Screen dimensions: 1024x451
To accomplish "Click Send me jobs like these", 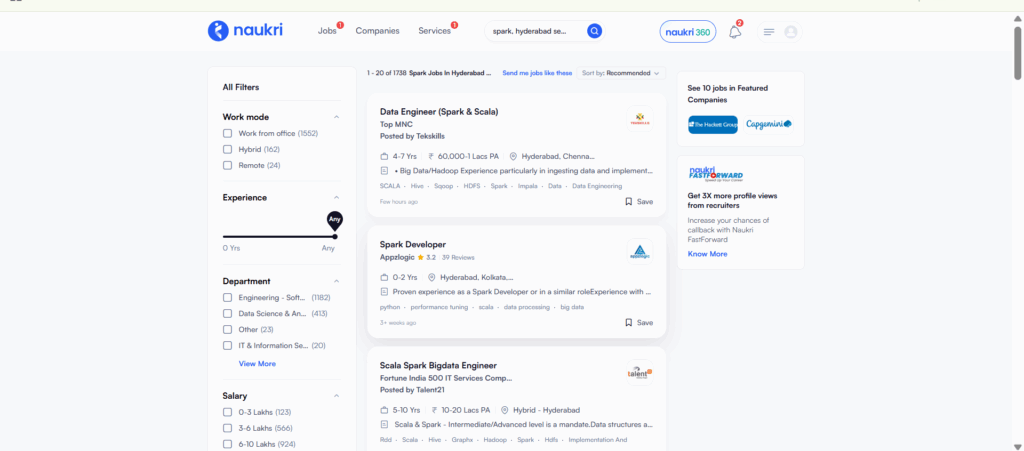I will (537, 73).
